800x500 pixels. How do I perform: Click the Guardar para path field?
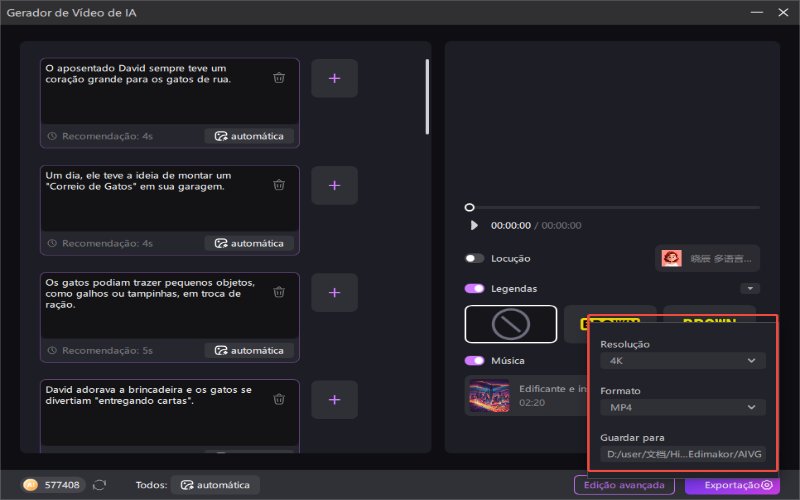pyautogui.click(x=683, y=454)
